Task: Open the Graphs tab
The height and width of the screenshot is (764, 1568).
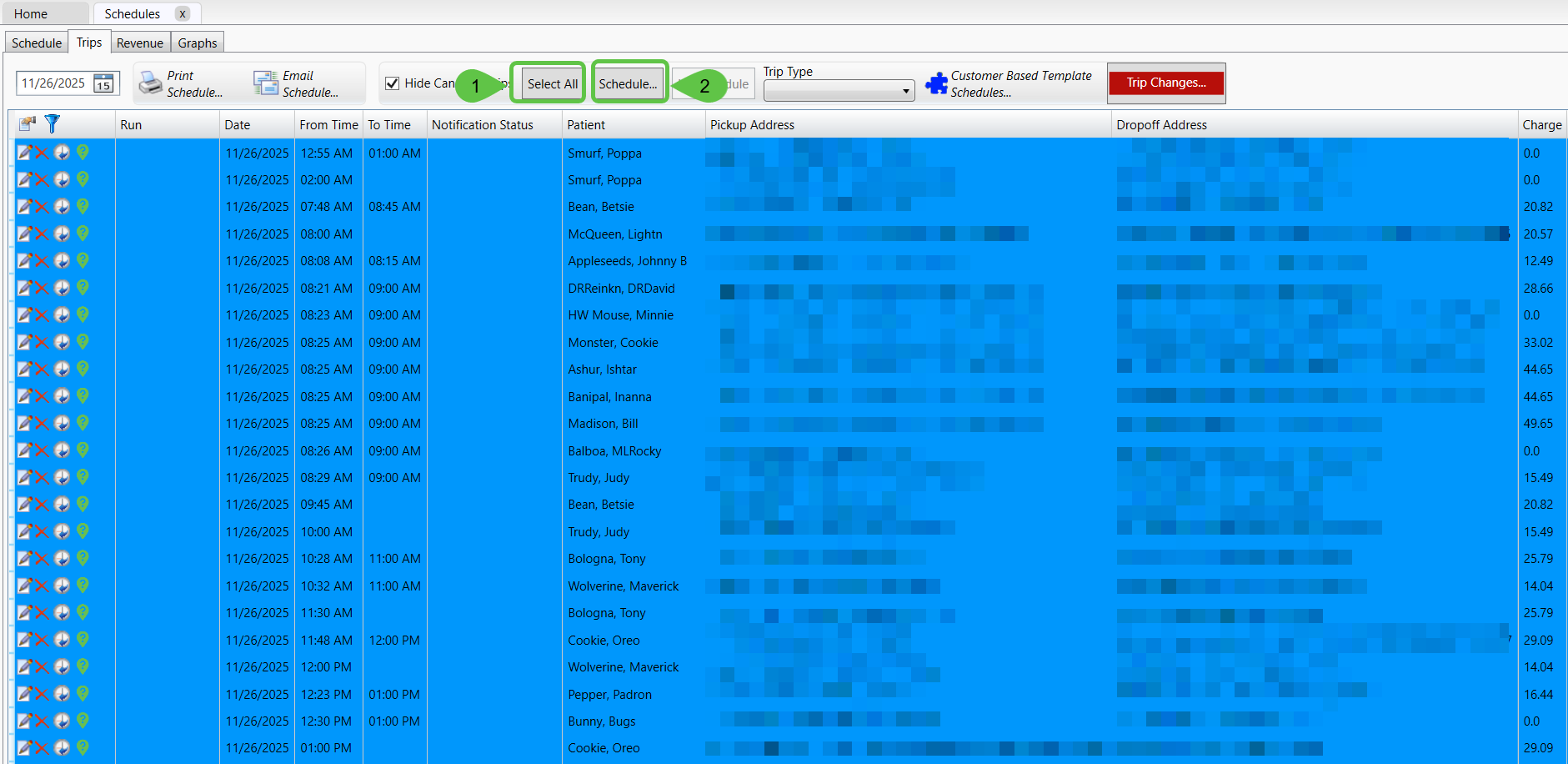Action: pos(198,43)
